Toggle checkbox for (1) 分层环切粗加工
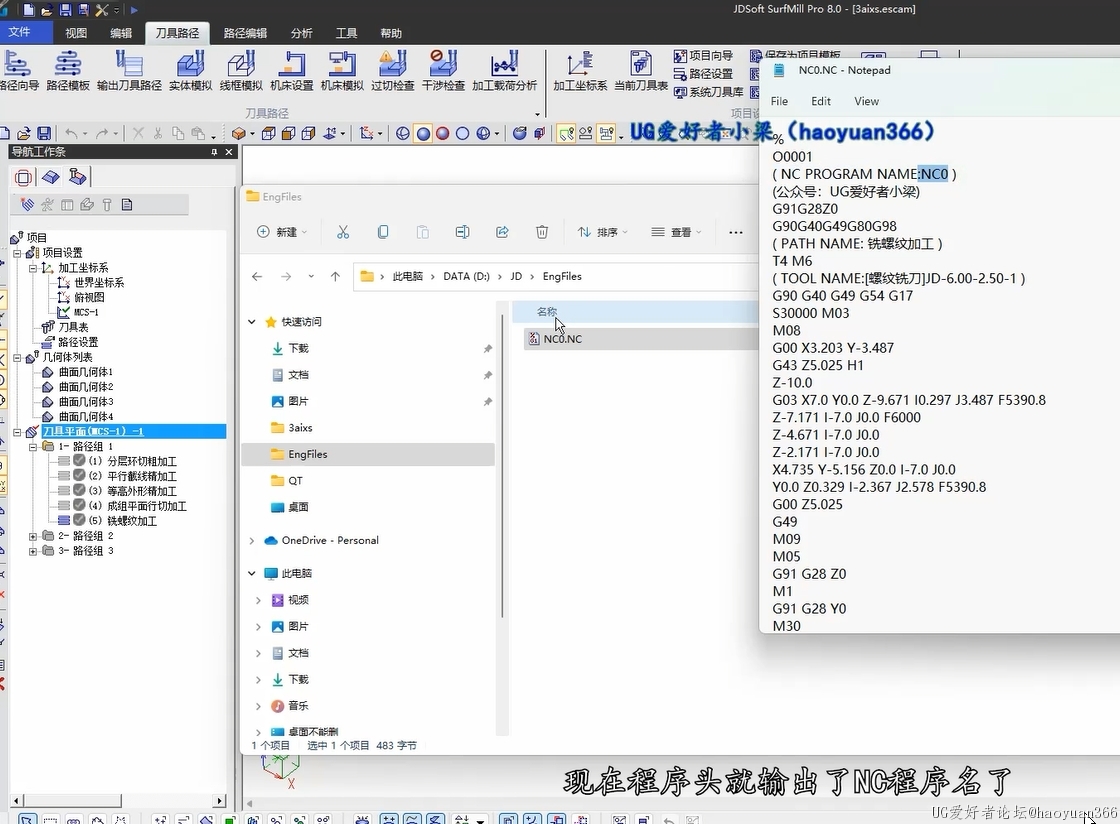 pyautogui.click(x=79, y=461)
